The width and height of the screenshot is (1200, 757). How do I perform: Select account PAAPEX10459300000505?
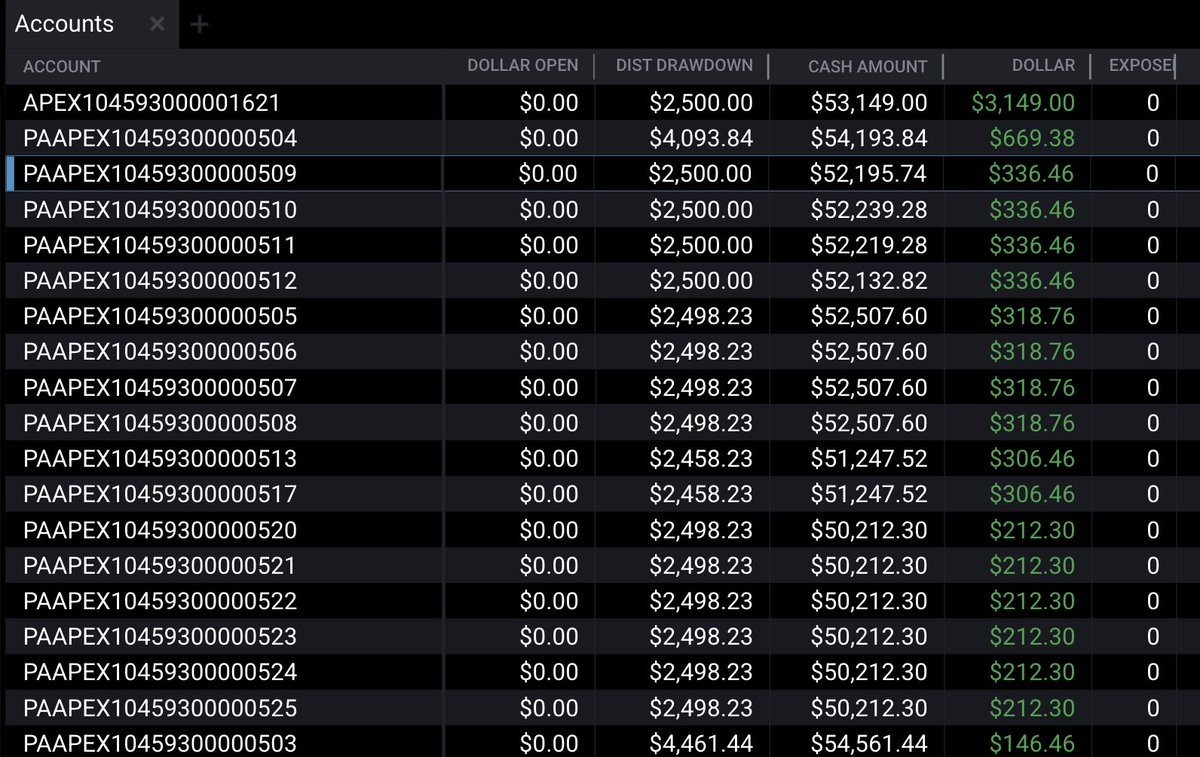[x=160, y=317]
